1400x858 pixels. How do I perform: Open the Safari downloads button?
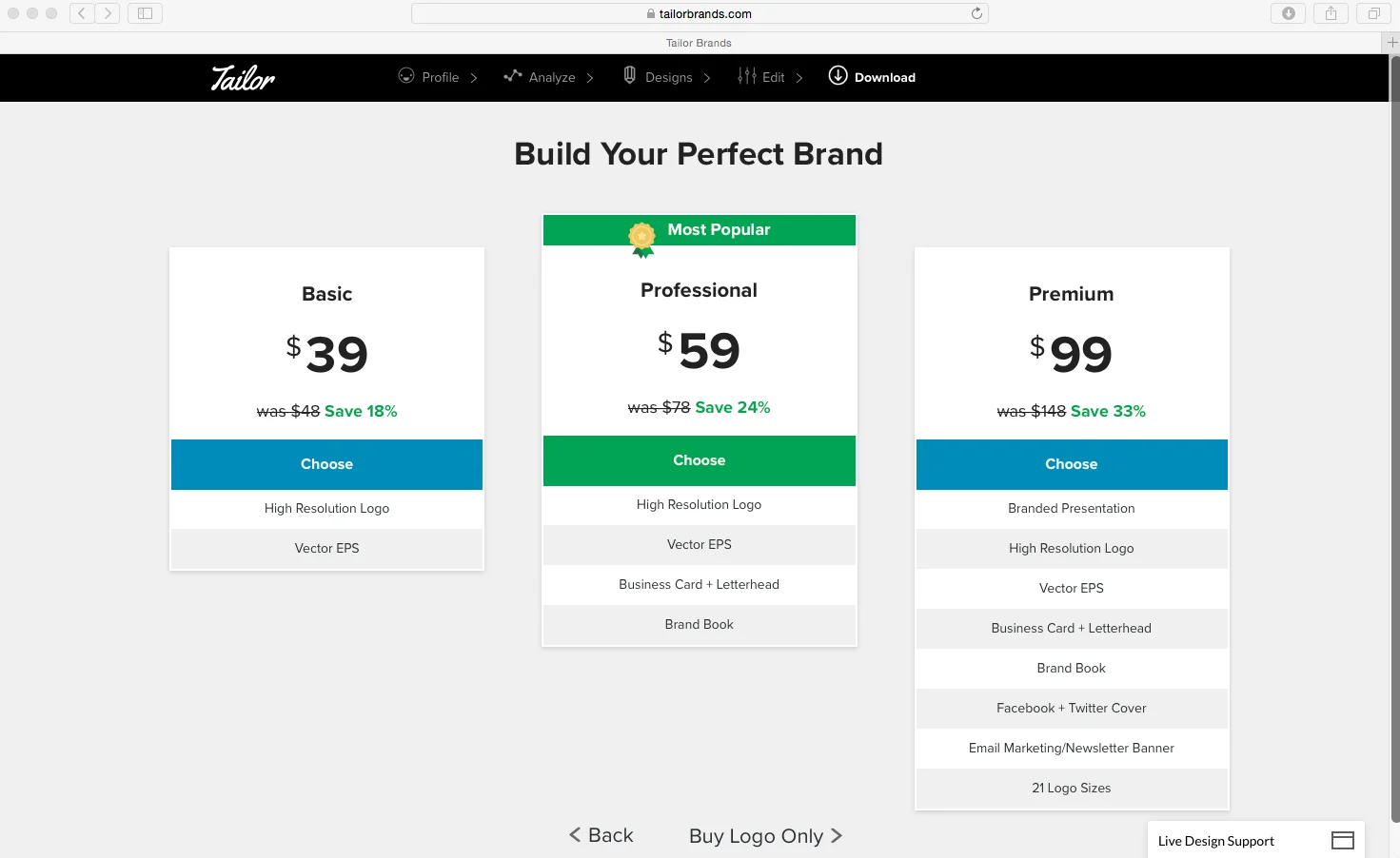coord(1288,13)
